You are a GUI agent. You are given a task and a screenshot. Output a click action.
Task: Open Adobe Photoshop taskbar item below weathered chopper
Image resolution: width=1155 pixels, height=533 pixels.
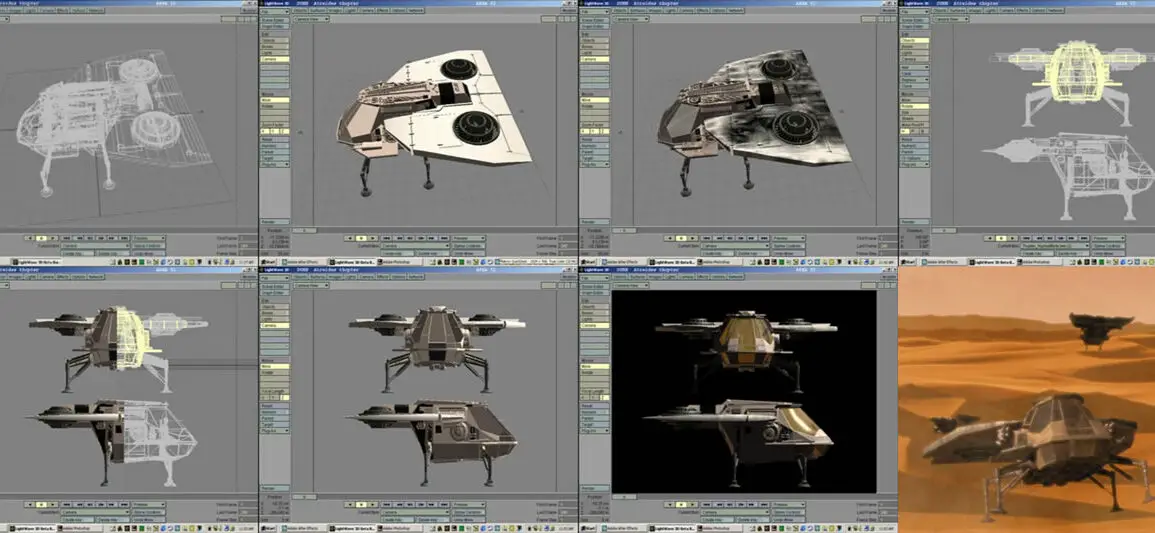click(715, 261)
